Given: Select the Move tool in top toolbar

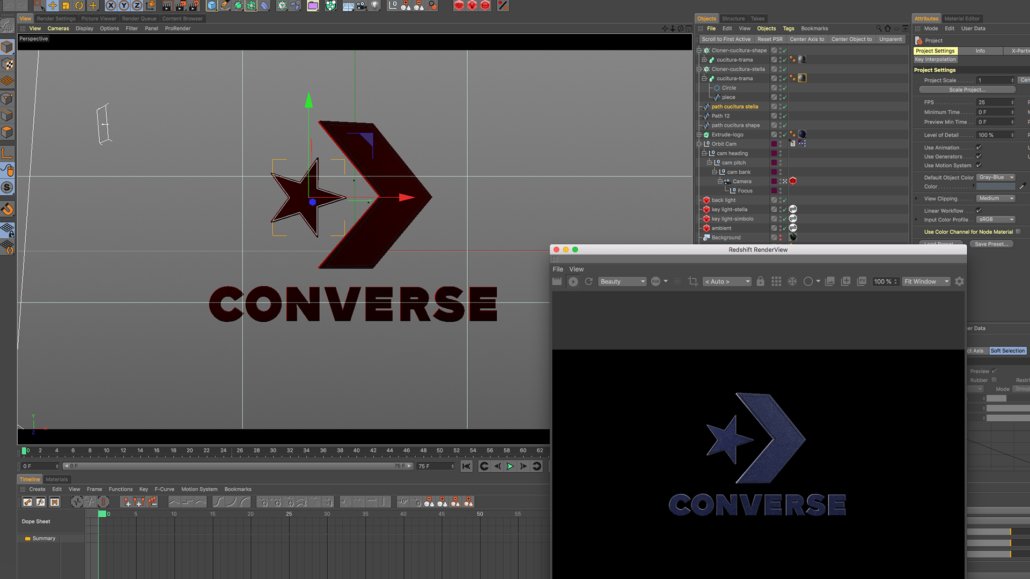Looking at the screenshot, I should pos(53,5).
